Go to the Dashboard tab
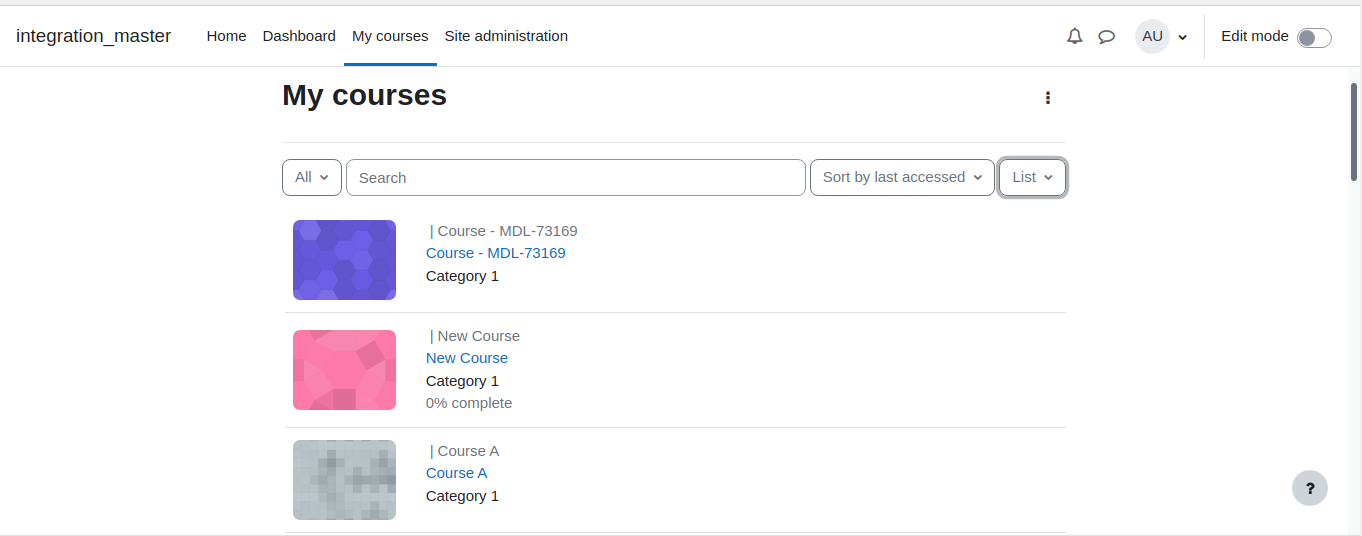 click(299, 36)
